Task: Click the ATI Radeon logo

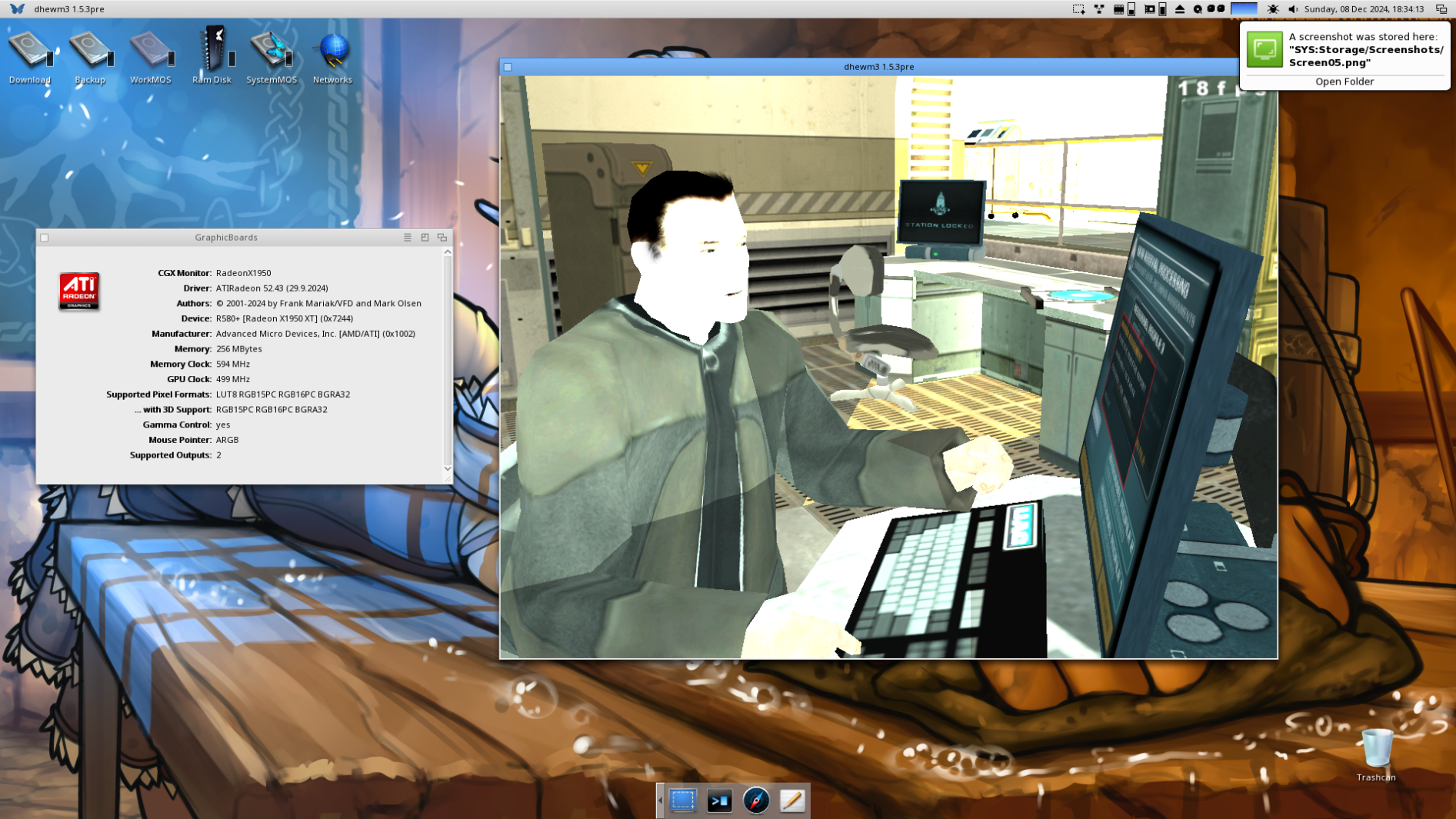Action: pos(79,291)
